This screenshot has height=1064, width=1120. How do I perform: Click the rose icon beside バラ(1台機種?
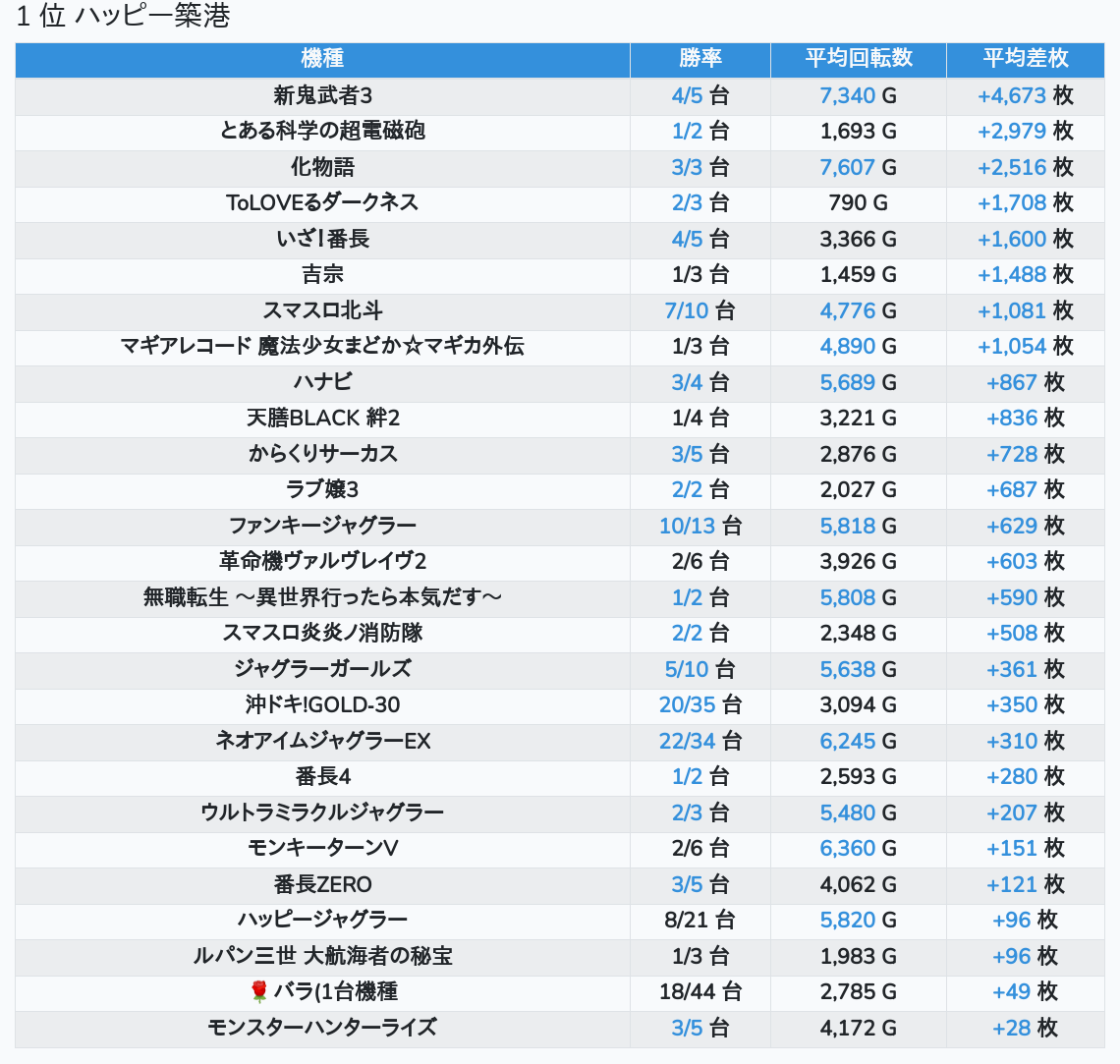(259, 992)
